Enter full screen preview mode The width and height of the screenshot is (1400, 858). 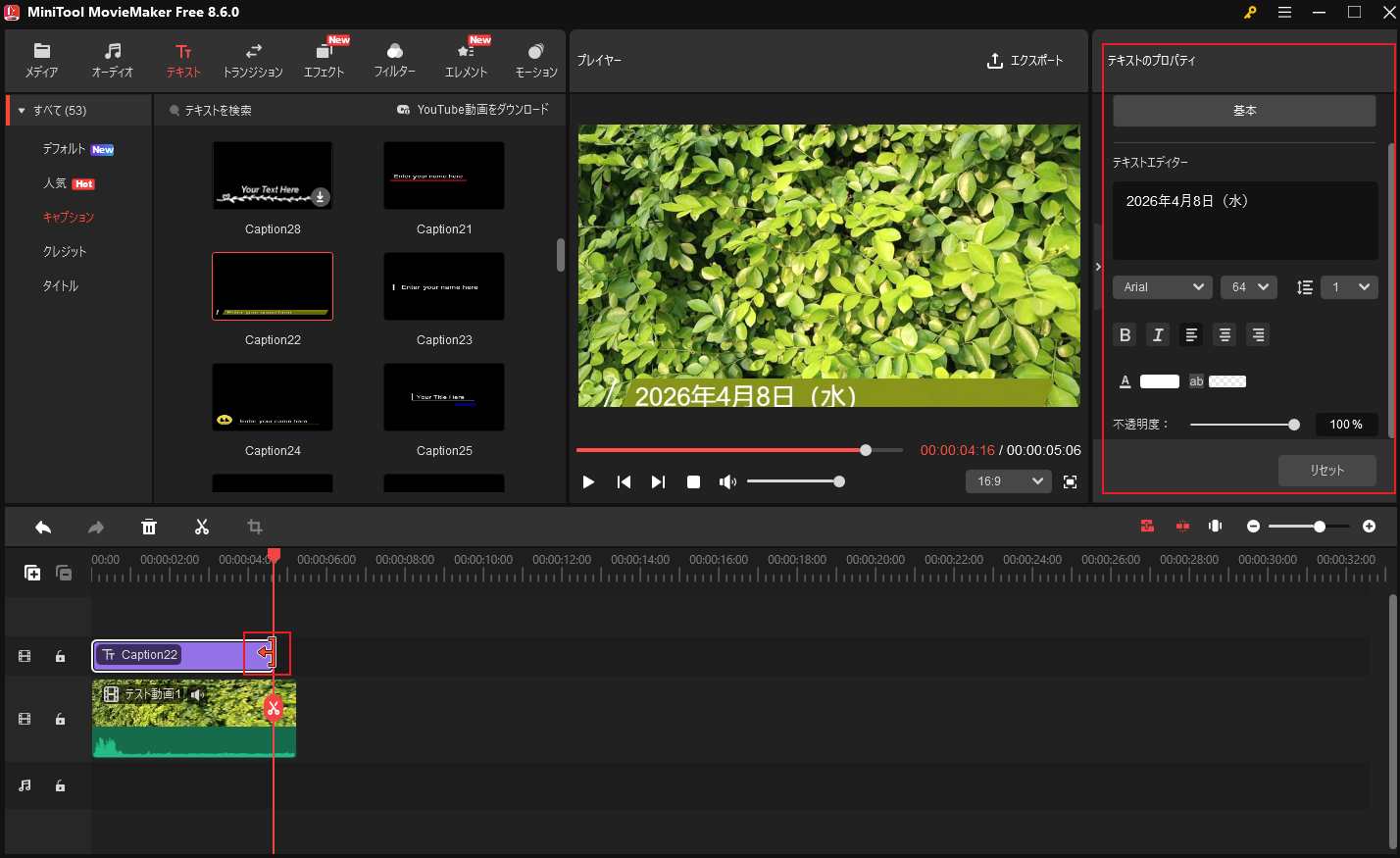coord(1070,481)
